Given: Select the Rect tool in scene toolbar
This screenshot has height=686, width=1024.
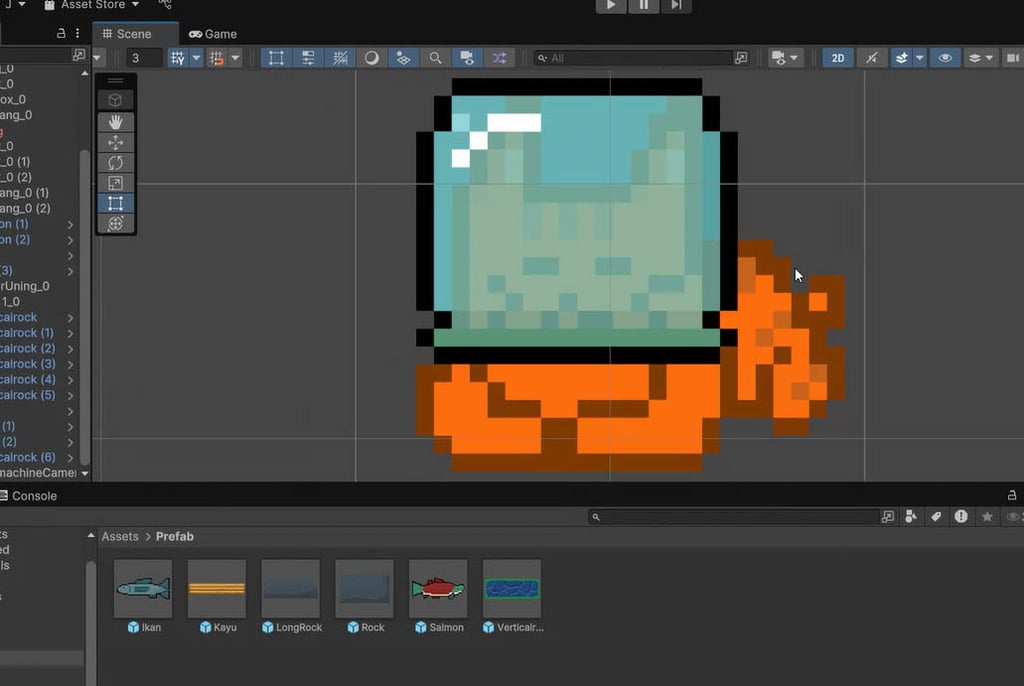Looking at the screenshot, I should (116, 203).
